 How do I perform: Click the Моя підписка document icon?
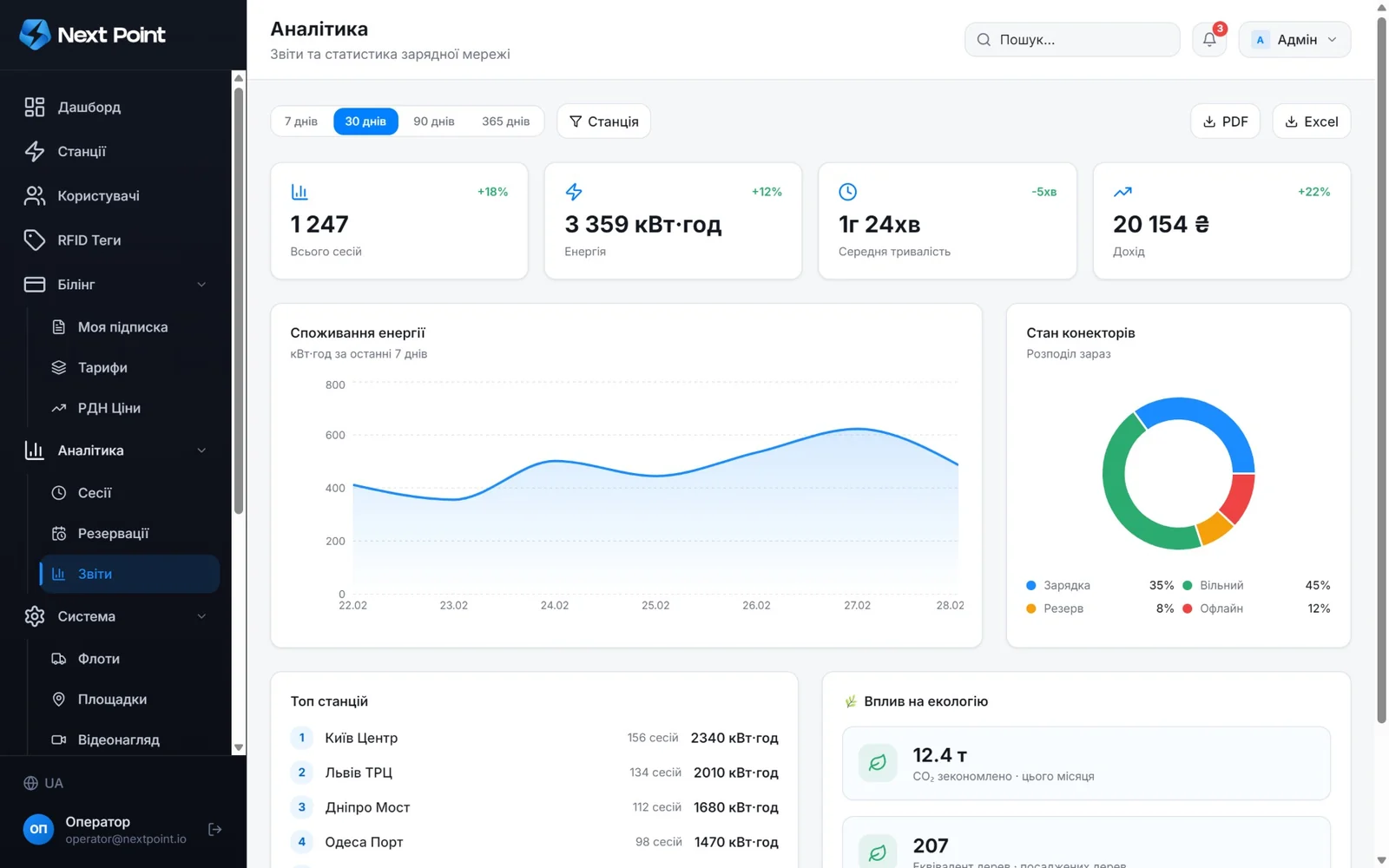click(59, 327)
